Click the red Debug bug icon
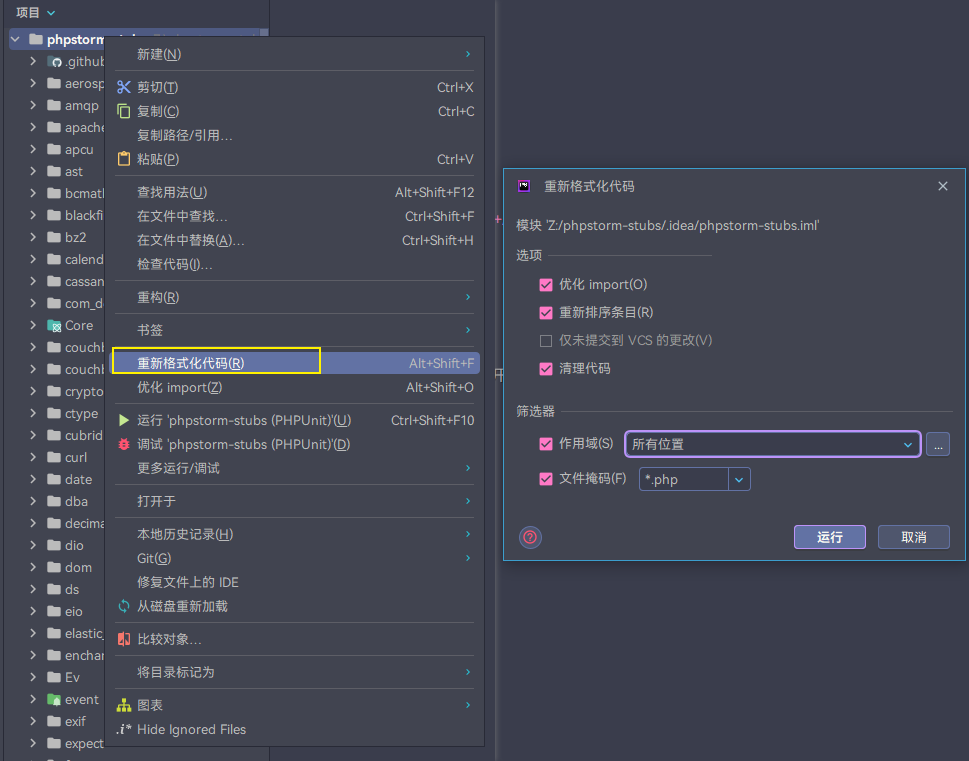 point(124,444)
